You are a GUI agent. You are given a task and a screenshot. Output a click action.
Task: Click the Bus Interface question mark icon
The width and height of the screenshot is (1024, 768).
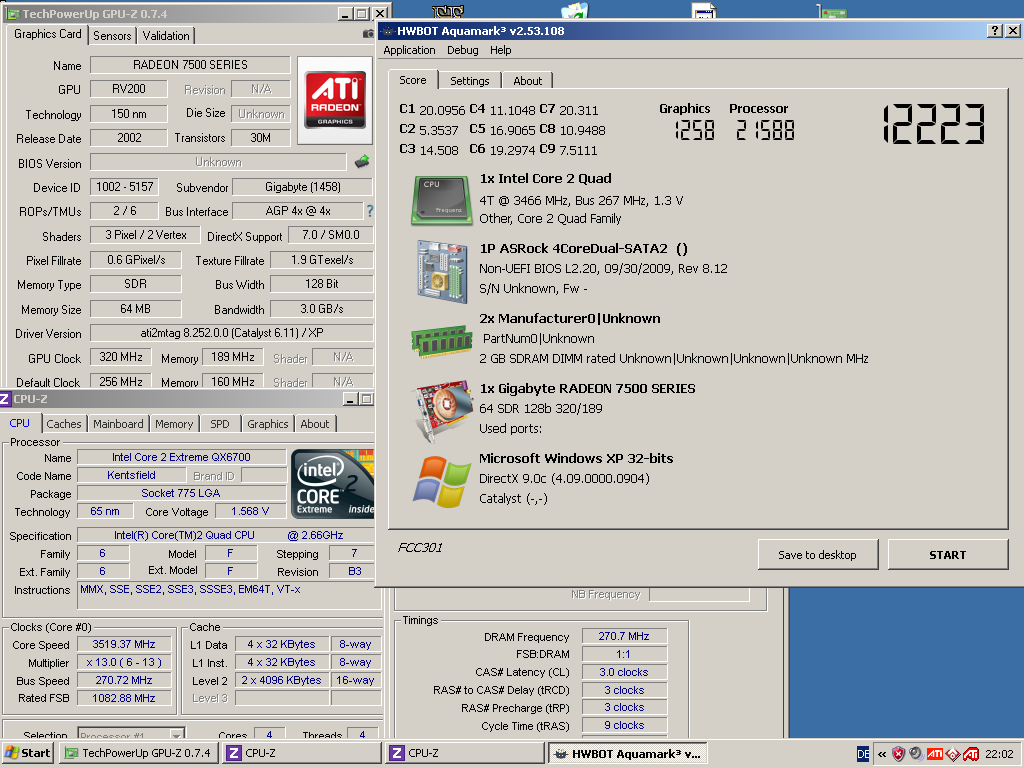pyautogui.click(x=370, y=211)
